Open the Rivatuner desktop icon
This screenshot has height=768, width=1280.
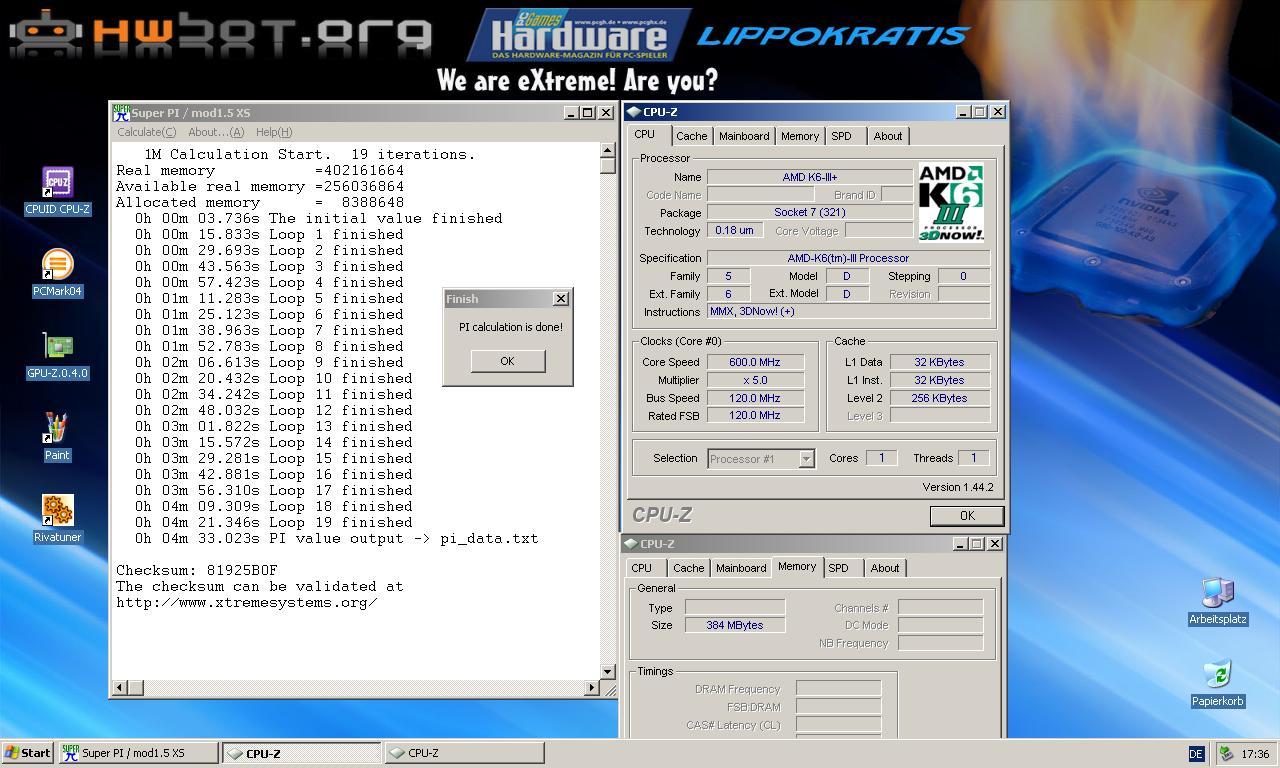coord(58,519)
